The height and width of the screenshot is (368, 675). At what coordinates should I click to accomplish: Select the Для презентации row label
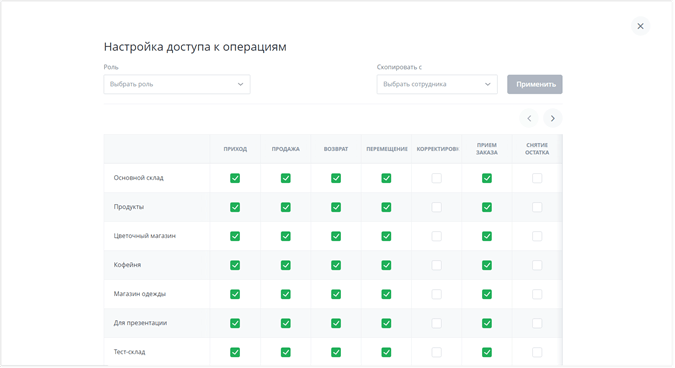point(140,323)
